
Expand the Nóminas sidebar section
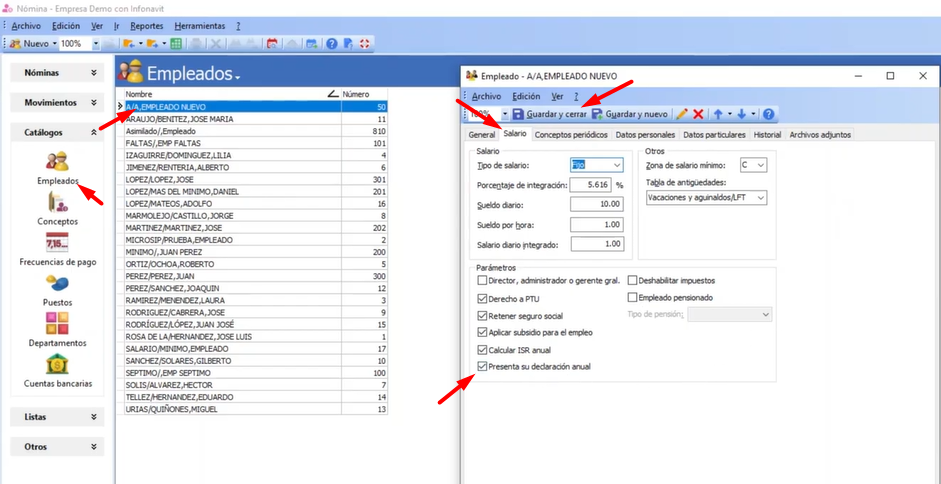[57, 73]
